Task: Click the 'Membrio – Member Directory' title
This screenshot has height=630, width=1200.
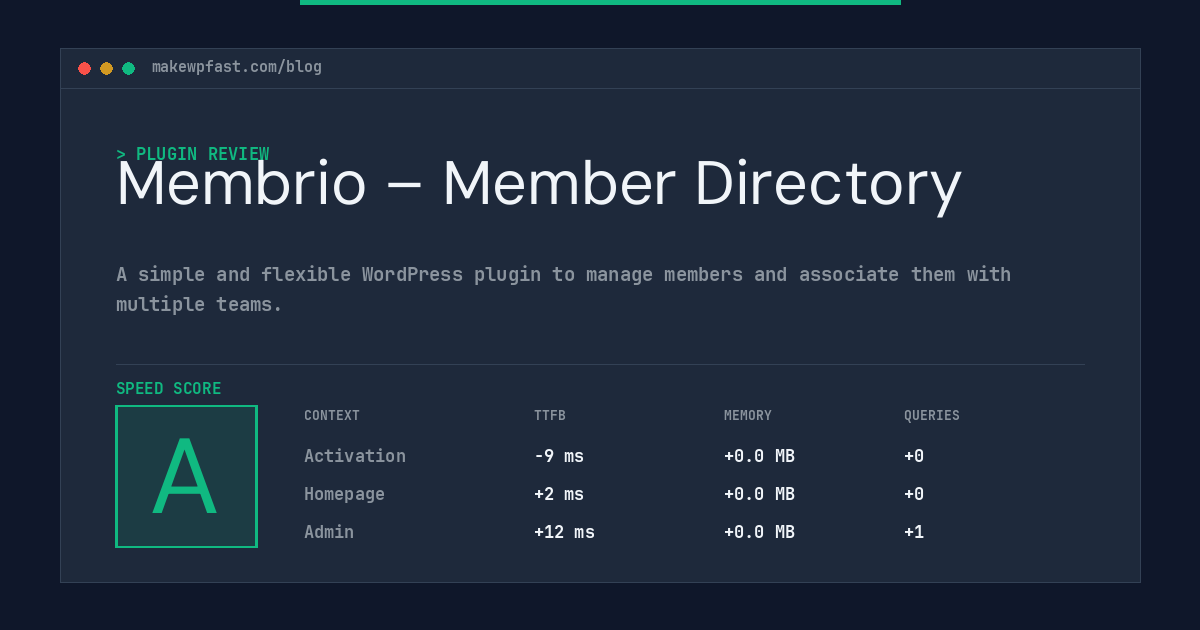Action: click(x=539, y=185)
